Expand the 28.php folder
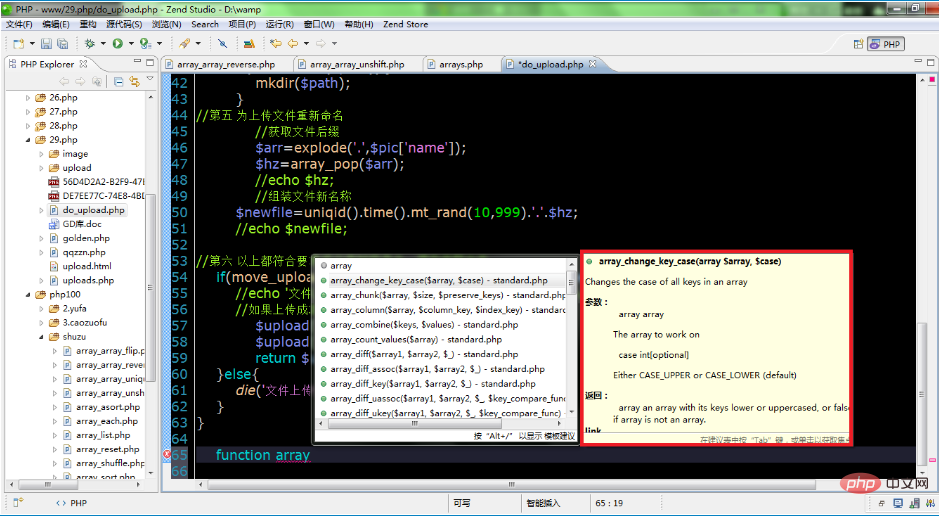The width and height of the screenshot is (939, 516). [28, 126]
